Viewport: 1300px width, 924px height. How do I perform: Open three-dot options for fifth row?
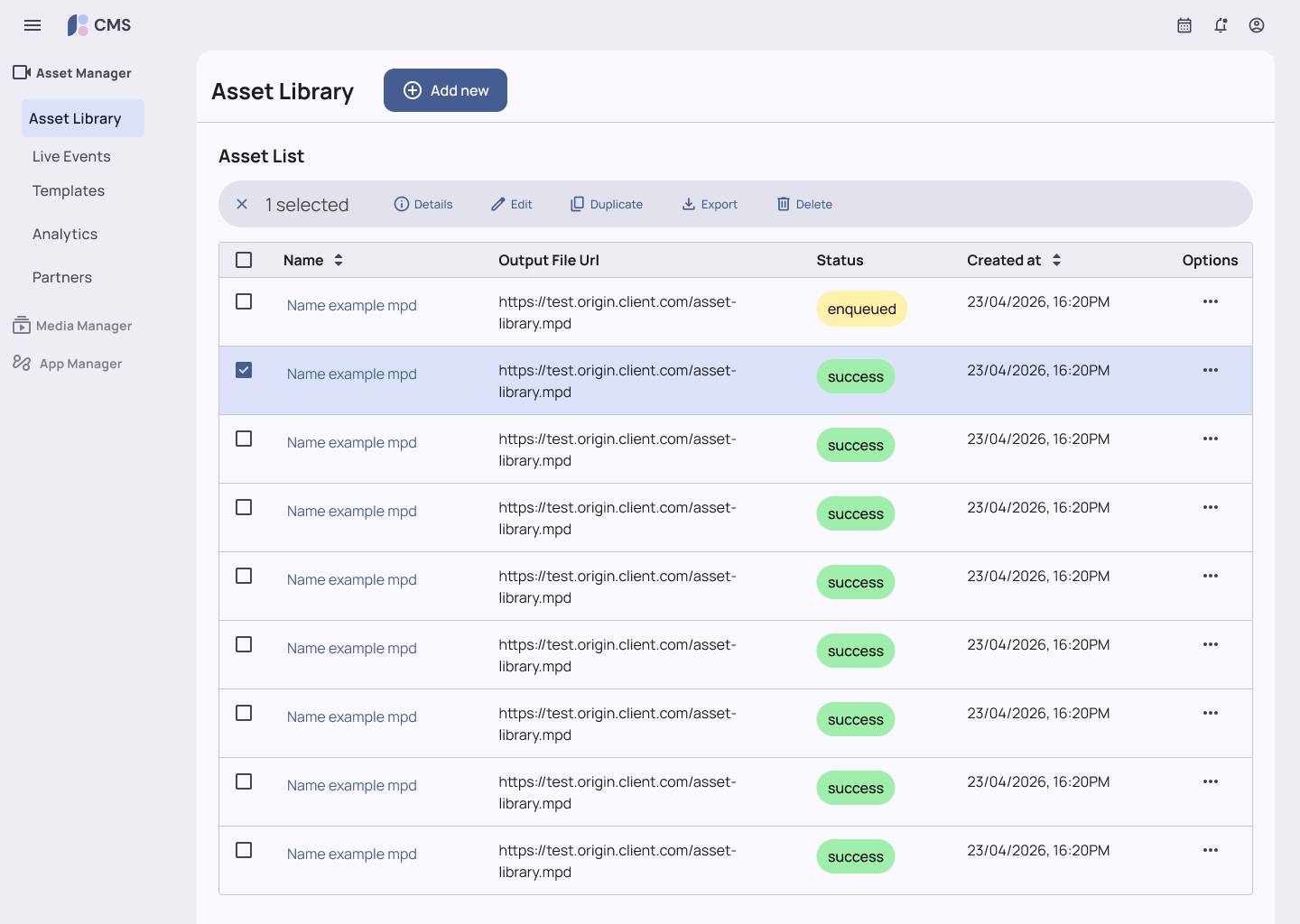pyautogui.click(x=1211, y=576)
